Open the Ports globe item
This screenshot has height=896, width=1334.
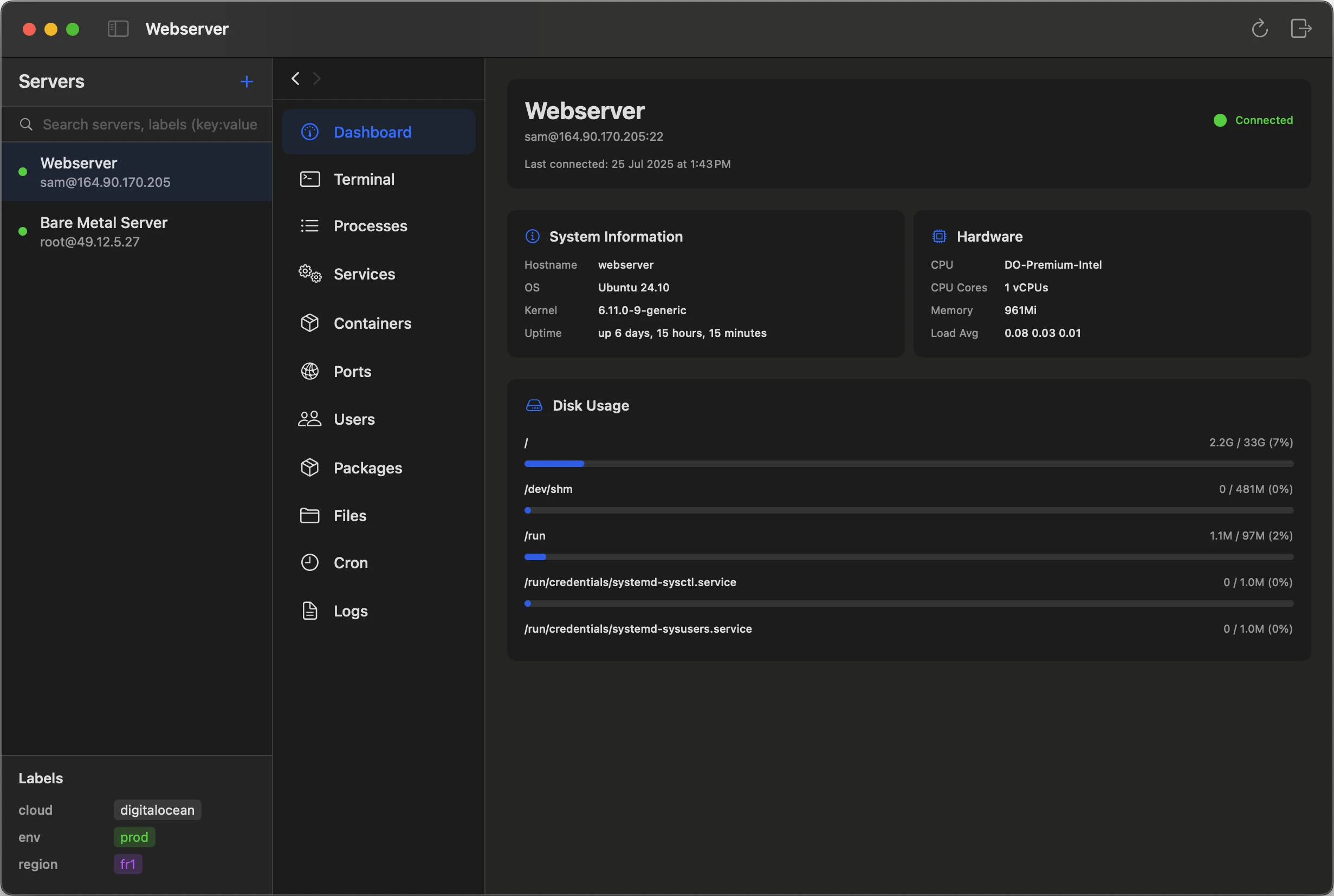pos(378,372)
